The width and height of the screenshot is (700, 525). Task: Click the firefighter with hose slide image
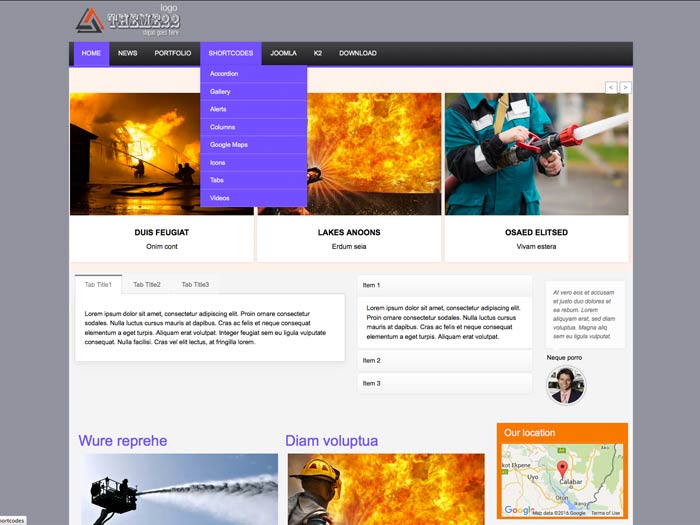click(536, 153)
